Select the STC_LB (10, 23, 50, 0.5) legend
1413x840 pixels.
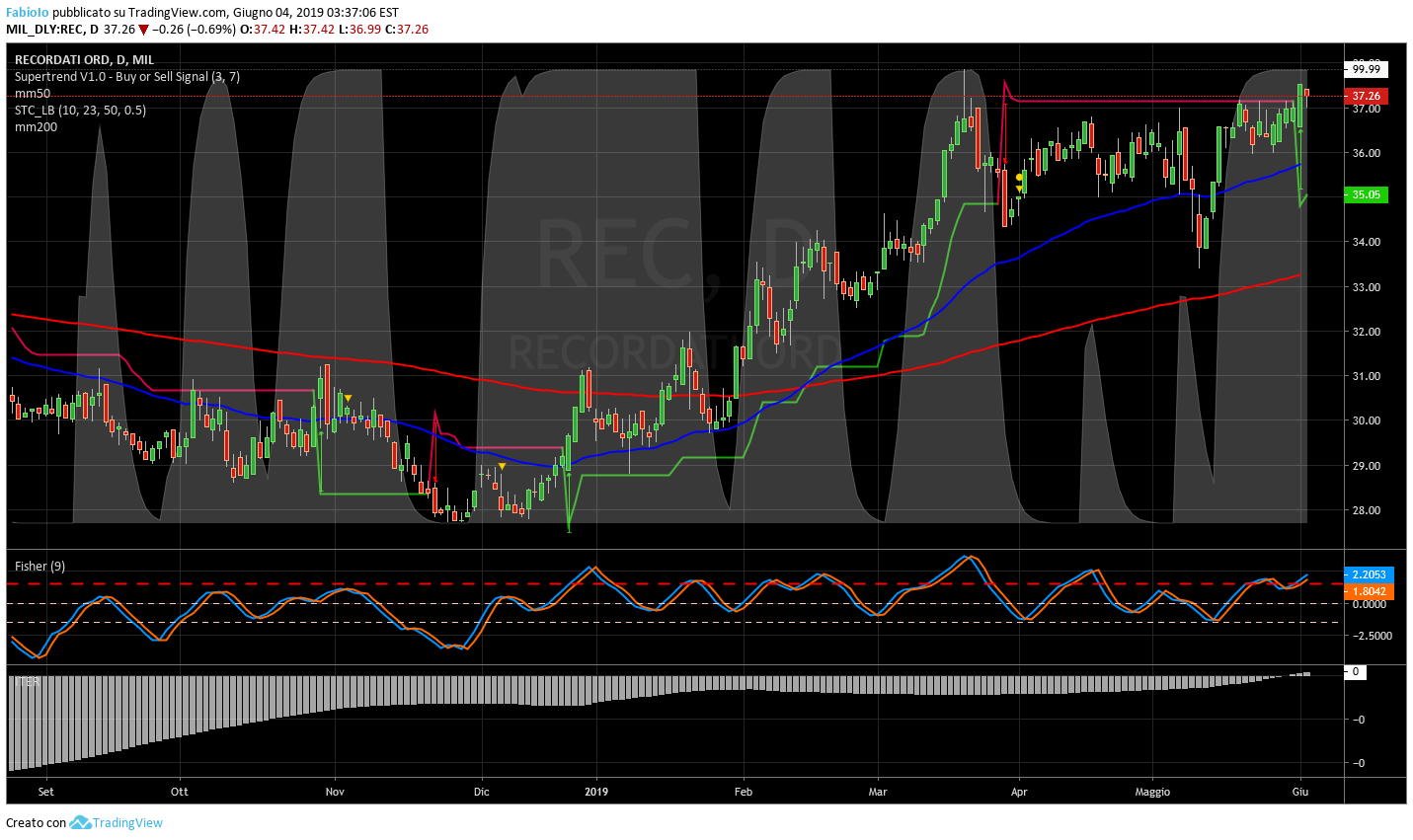tap(80, 111)
